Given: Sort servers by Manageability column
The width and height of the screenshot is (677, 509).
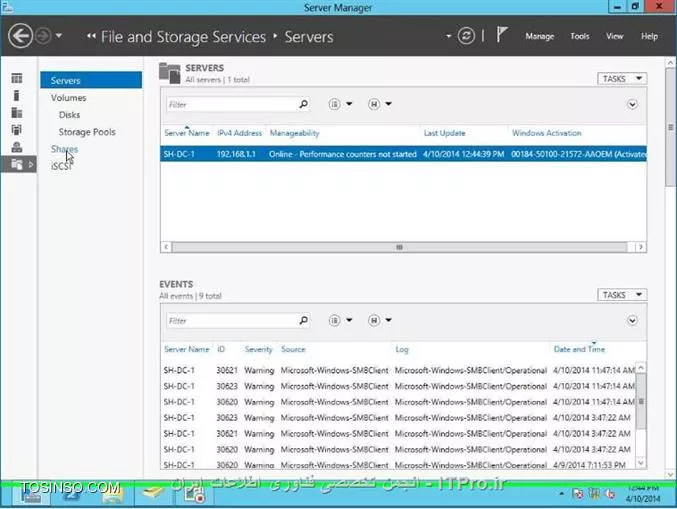Looking at the screenshot, I should click(294, 133).
